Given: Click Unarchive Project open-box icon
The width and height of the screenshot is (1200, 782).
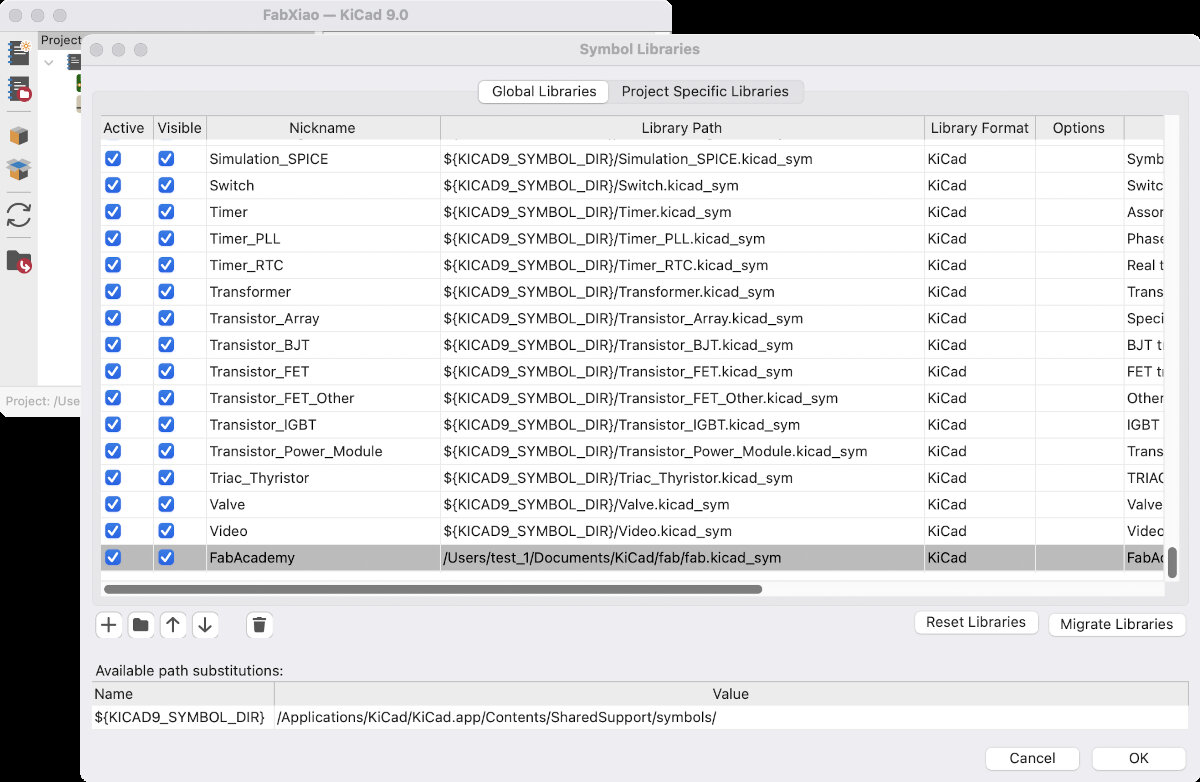Looking at the screenshot, I should click(19, 170).
